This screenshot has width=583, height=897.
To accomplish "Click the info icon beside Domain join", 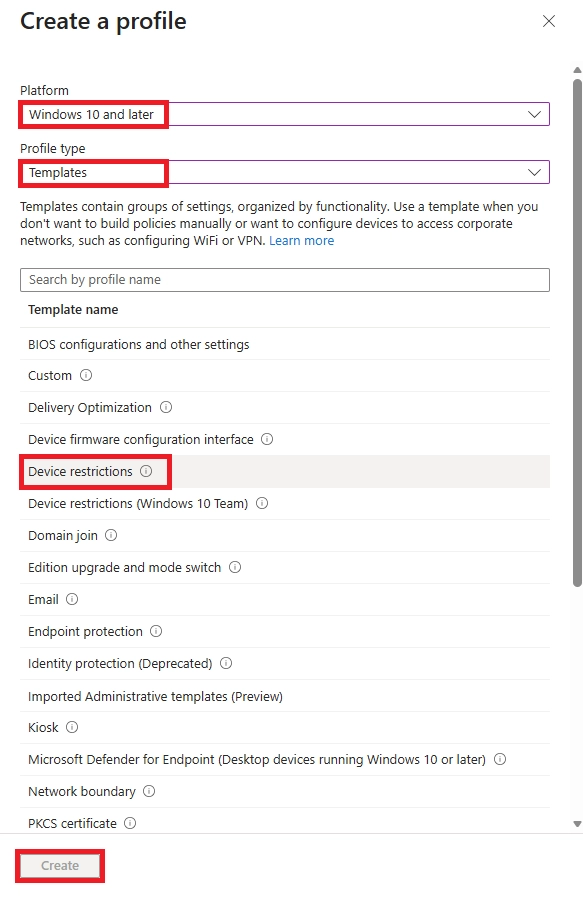I will [110, 535].
